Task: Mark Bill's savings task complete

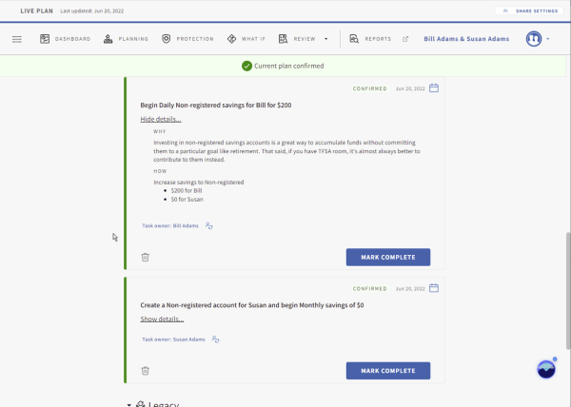Action: pyautogui.click(x=388, y=257)
